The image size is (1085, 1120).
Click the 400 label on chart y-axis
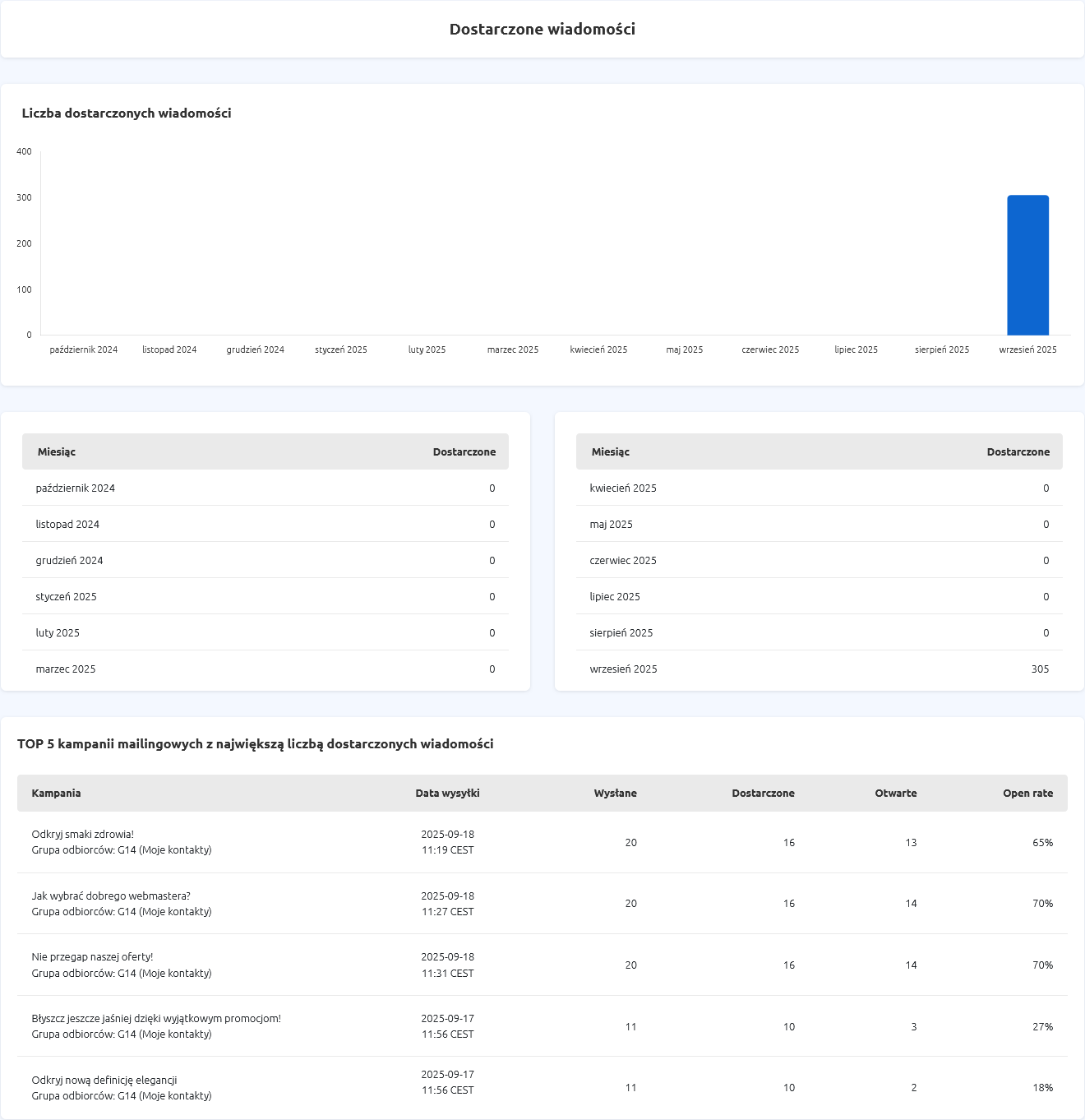[24, 151]
